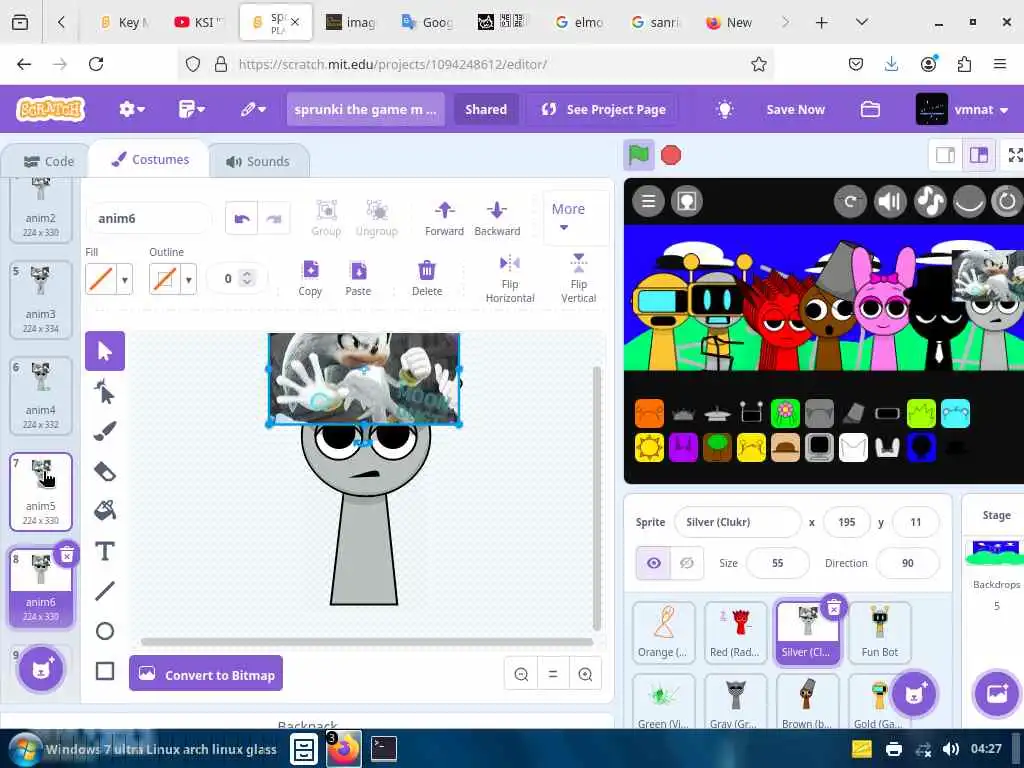This screenshot has height=768, width=1024.
Task: Select the Reshape tool
Action: click(x=104, y=392)
